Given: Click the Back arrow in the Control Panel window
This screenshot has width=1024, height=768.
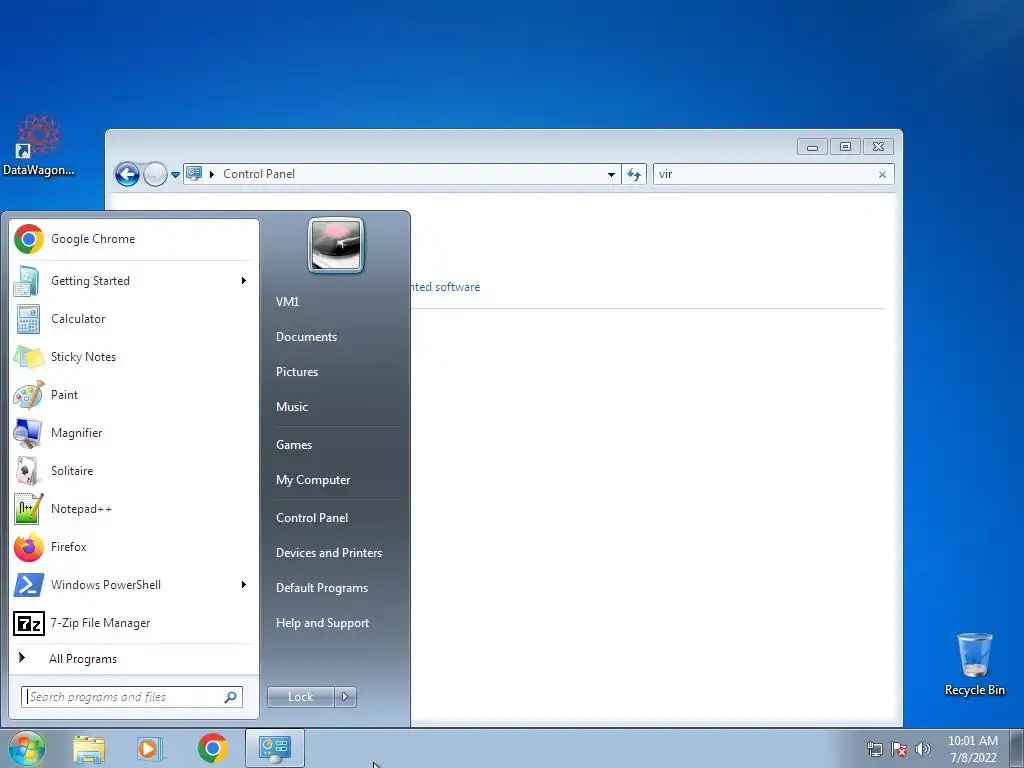Looking at the screenshot, I should coord(127,174).
